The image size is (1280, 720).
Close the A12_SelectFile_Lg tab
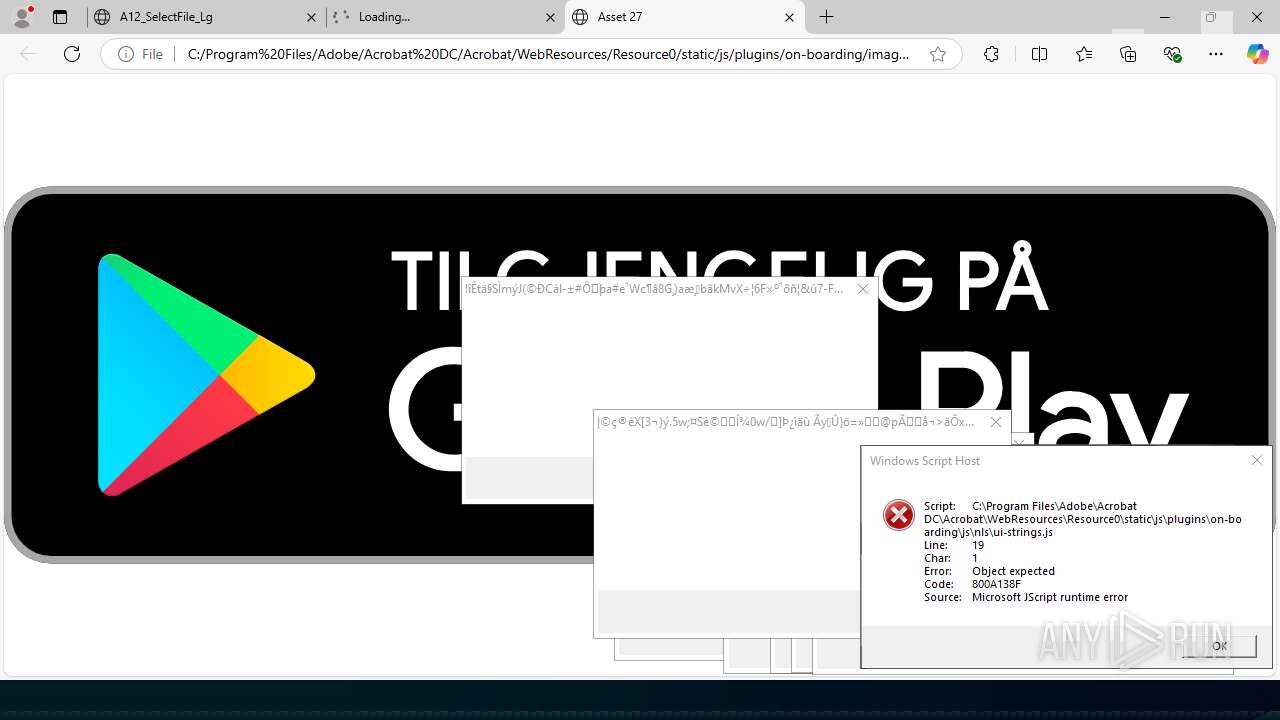point(311,17)
